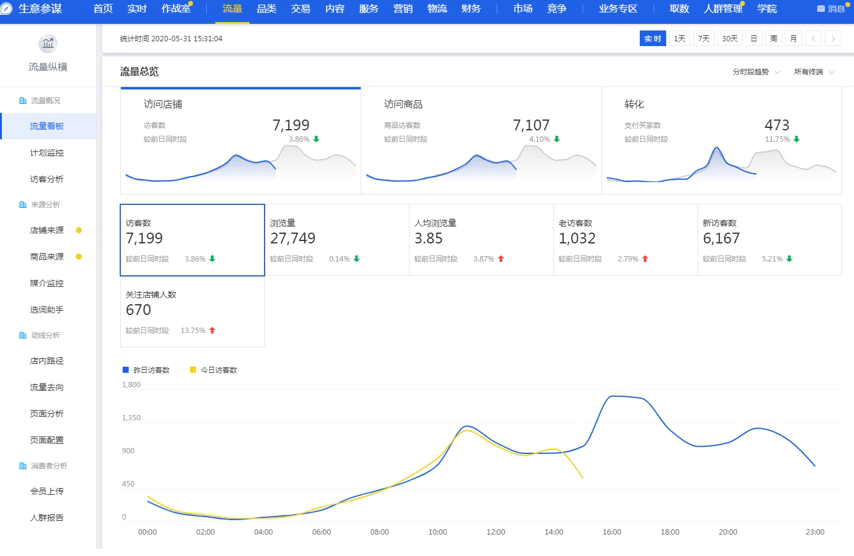The width and height of the screenshot is (854, 556).
Task: Switch to the 品类 top menu tab
Action: pos(266,9)
